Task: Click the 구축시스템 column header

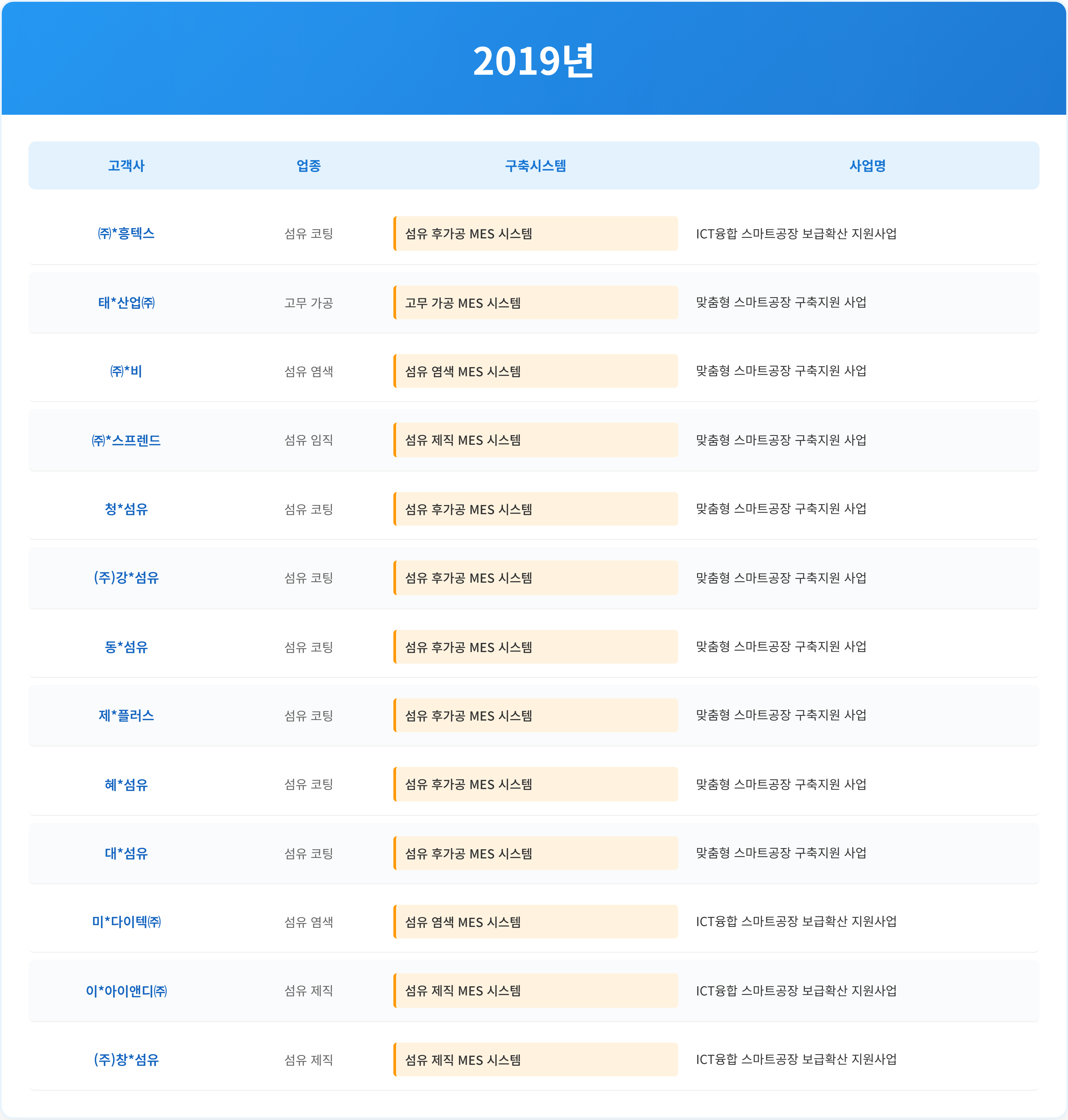Action: tap(535, 165)
